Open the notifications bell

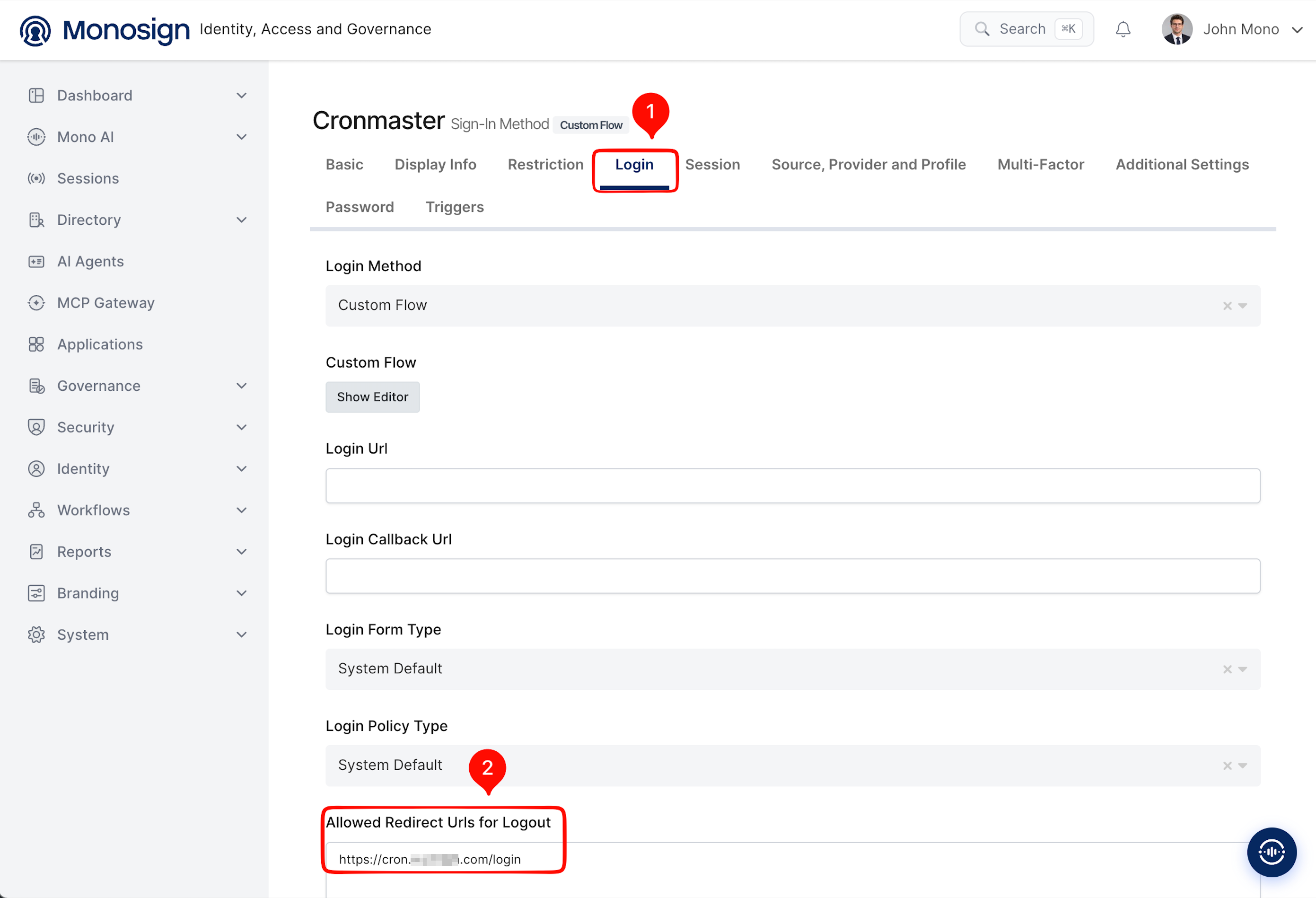point(1123,29)
